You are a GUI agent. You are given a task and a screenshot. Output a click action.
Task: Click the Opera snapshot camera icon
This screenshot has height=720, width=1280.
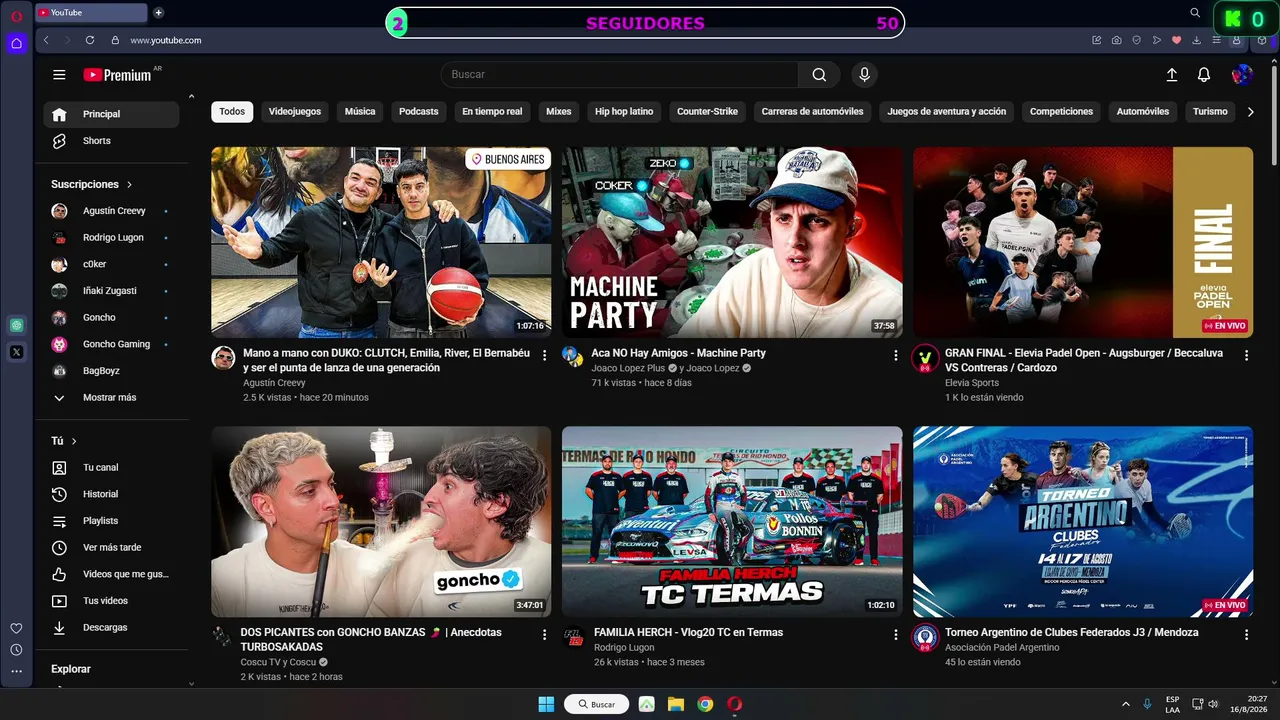[1116, 40]
